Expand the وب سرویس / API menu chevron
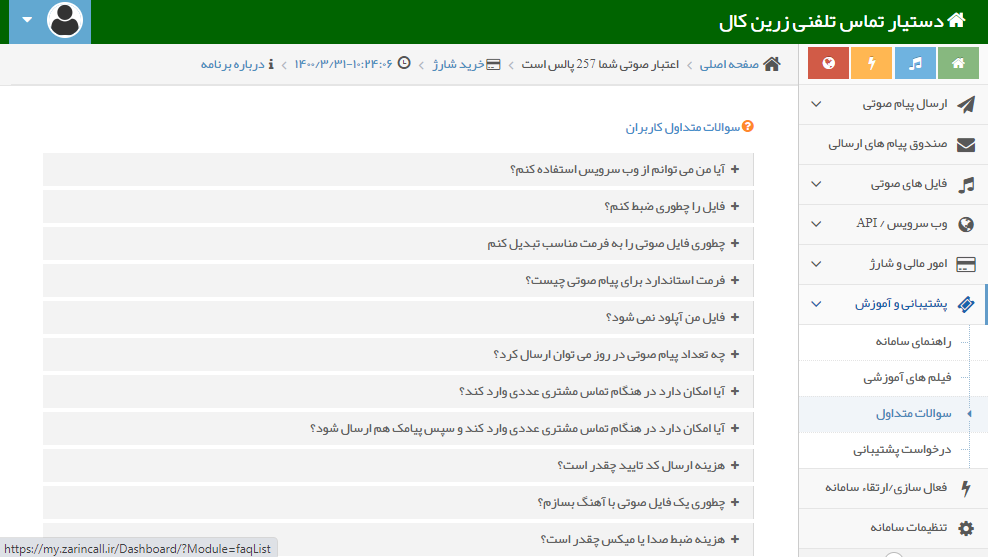The height and width of the screenshot is (557, 988). click(816, 224)
